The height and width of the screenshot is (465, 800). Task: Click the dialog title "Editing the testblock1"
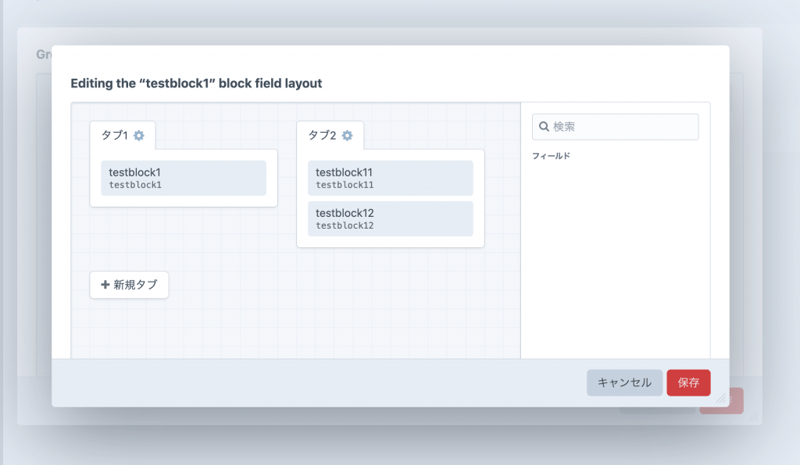[196, 83]
